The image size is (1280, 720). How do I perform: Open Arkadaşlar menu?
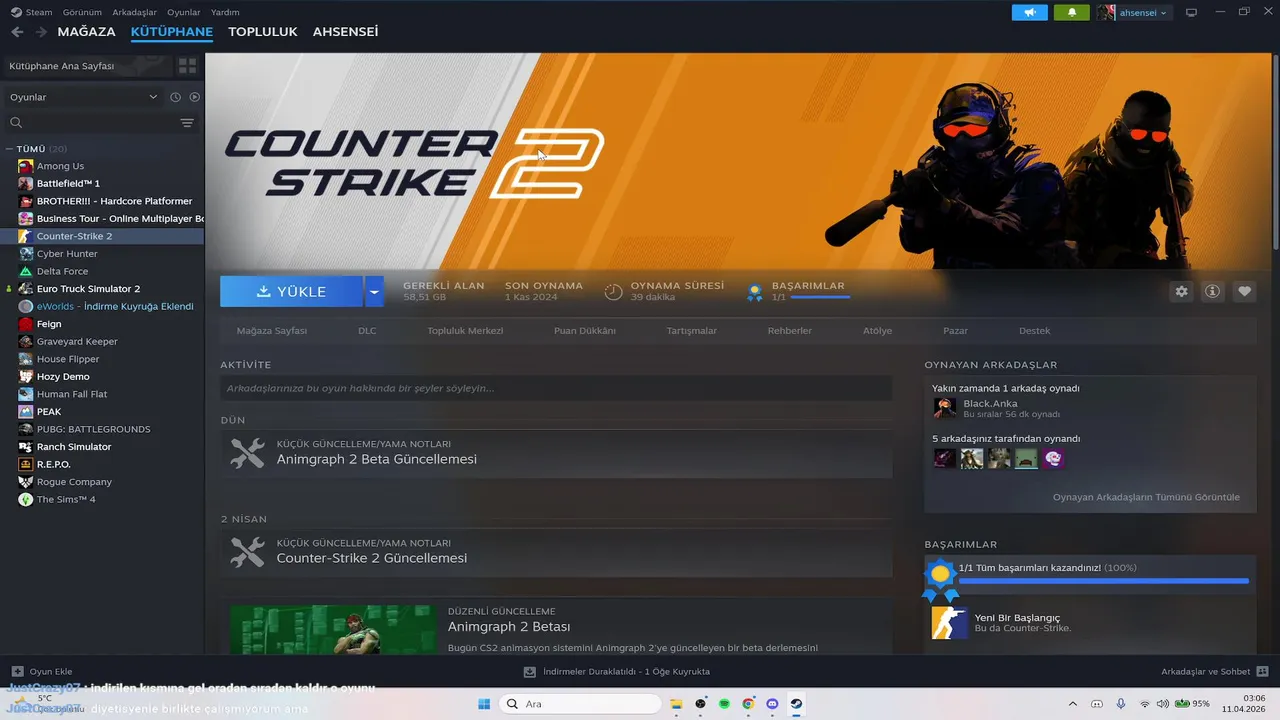tap(134, 12)
